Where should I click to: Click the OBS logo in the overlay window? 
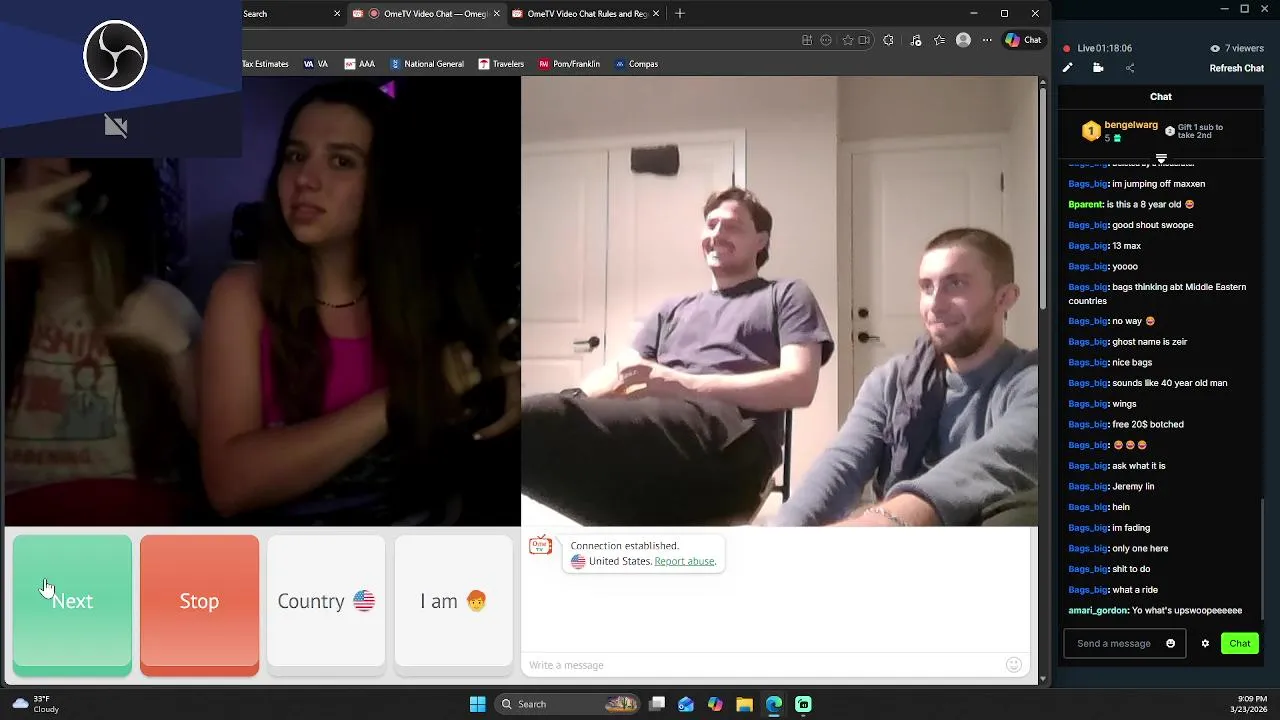115,56
